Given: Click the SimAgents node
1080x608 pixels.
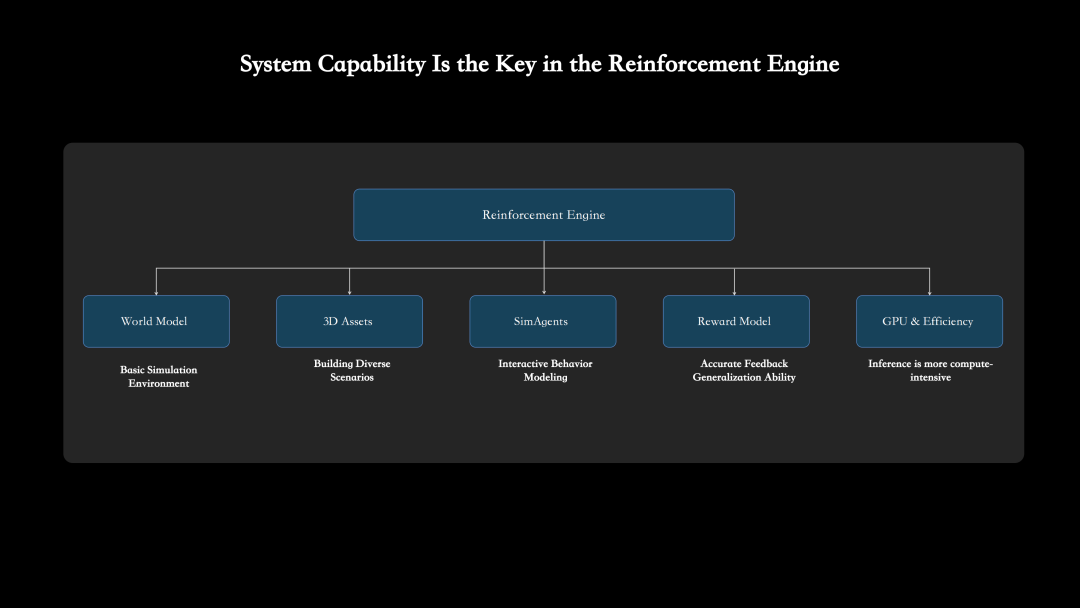Looking at the screenshot, I should pyautogui.click(x=543, y=322).
